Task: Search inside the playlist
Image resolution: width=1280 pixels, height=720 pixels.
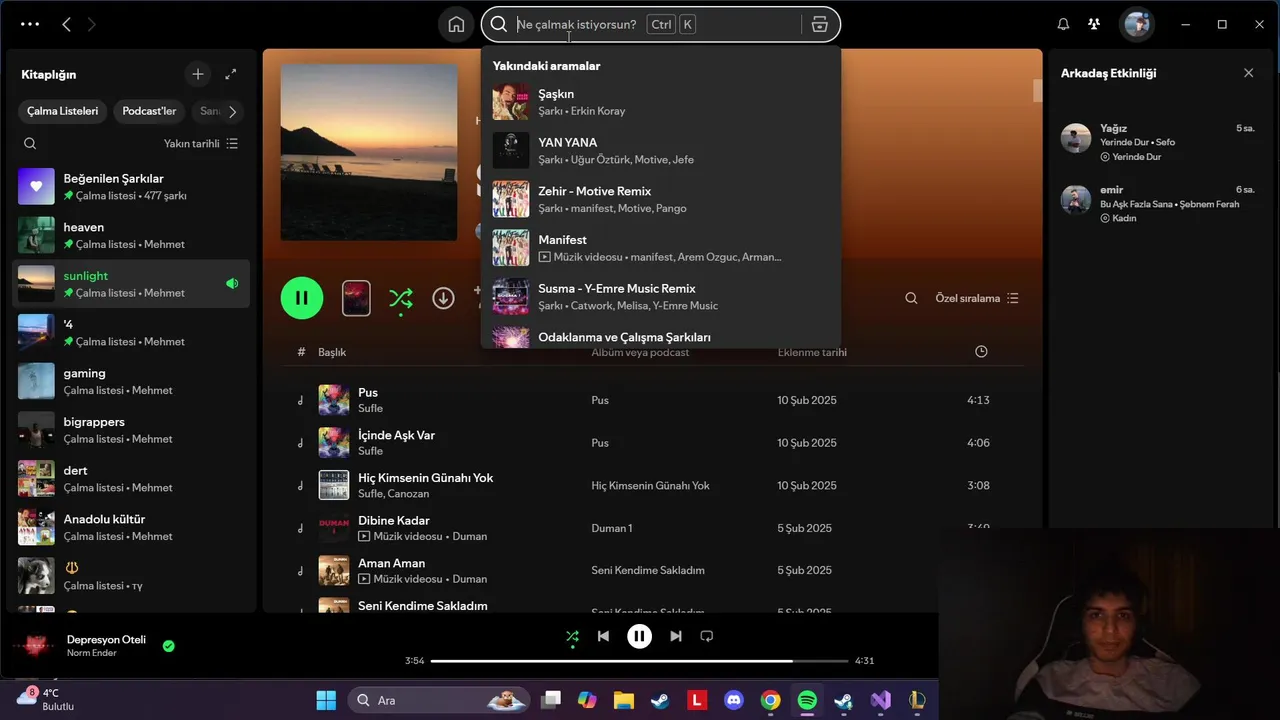Action: click(911, 298)
